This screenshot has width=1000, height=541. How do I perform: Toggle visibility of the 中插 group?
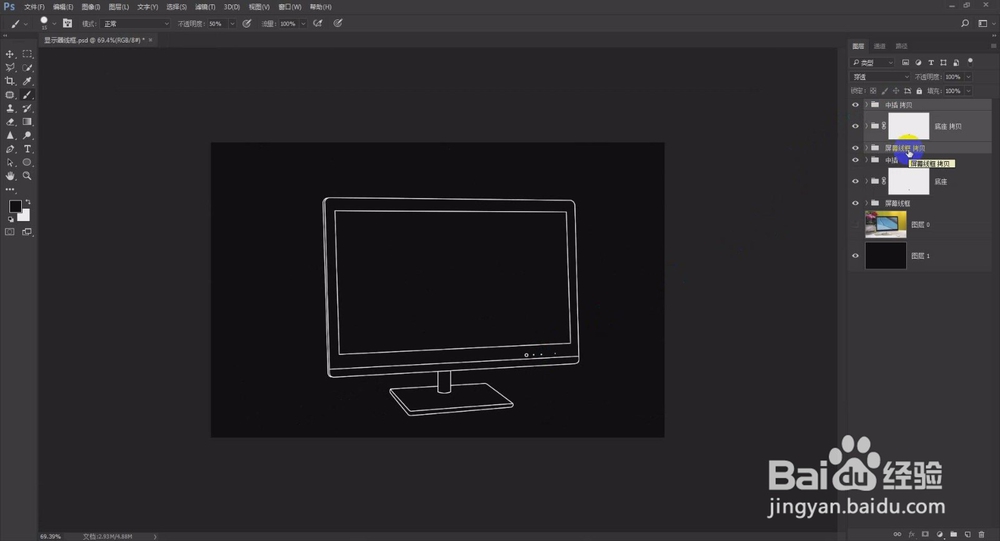855,160
